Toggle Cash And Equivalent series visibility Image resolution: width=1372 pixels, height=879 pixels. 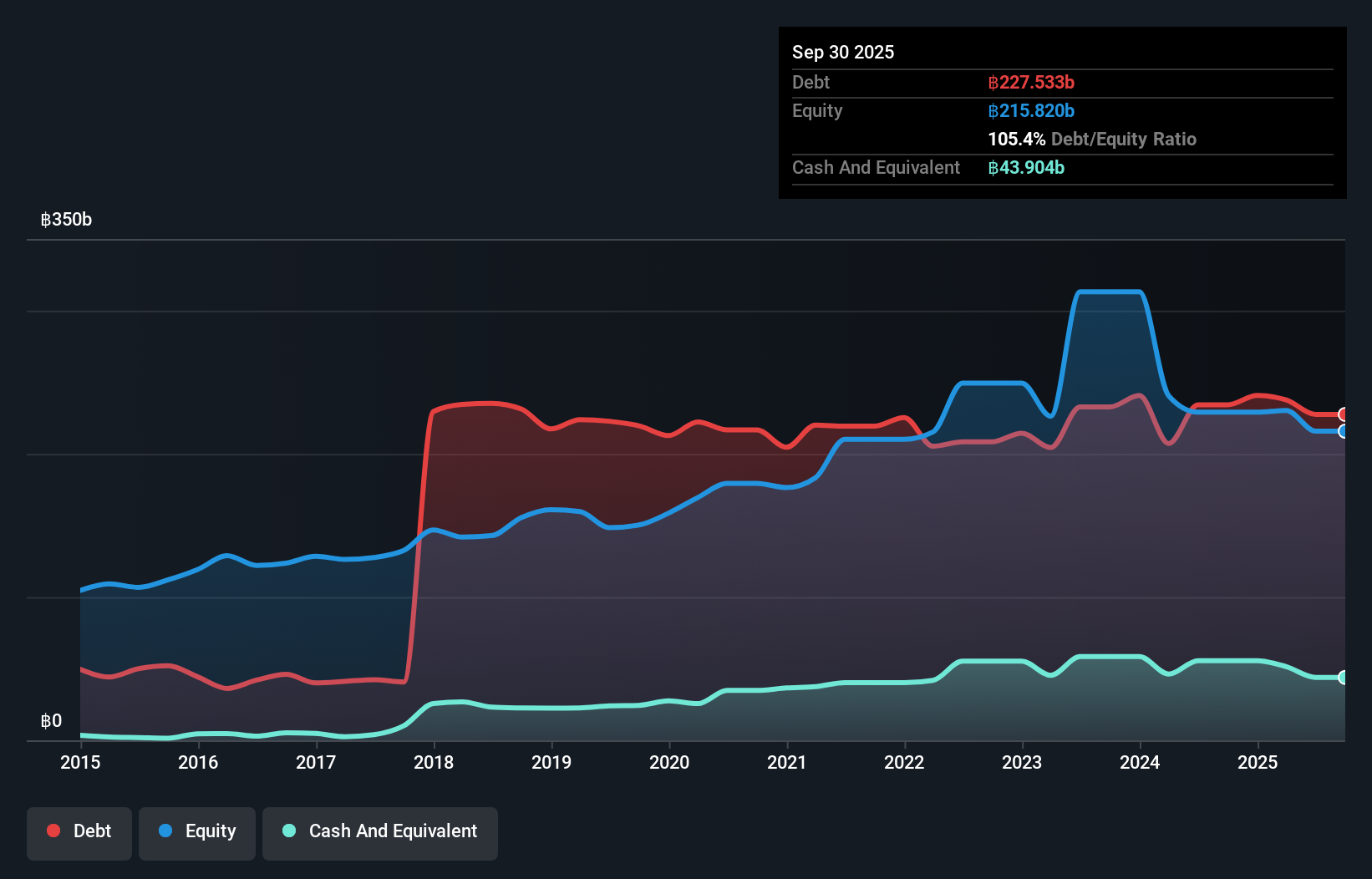pyautogui.click(x=379, y=831)
